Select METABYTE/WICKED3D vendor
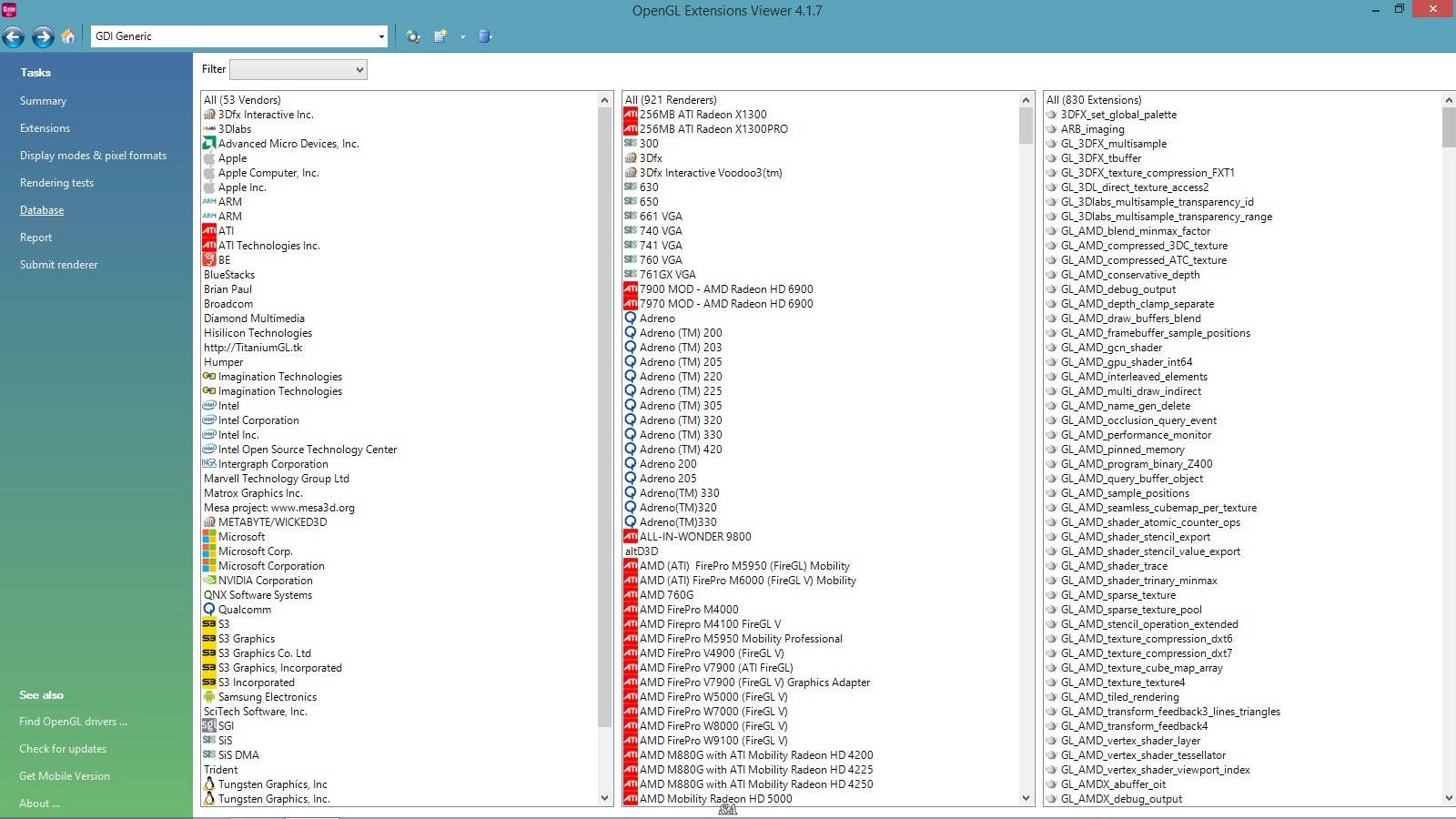The image size is (1456, 819). click(265, 522)
